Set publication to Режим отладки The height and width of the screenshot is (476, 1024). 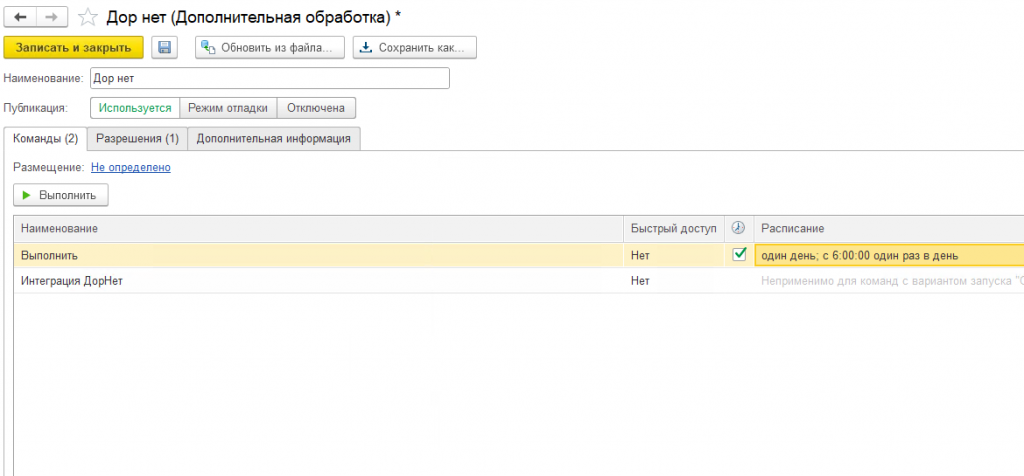(x=228, y=108)
